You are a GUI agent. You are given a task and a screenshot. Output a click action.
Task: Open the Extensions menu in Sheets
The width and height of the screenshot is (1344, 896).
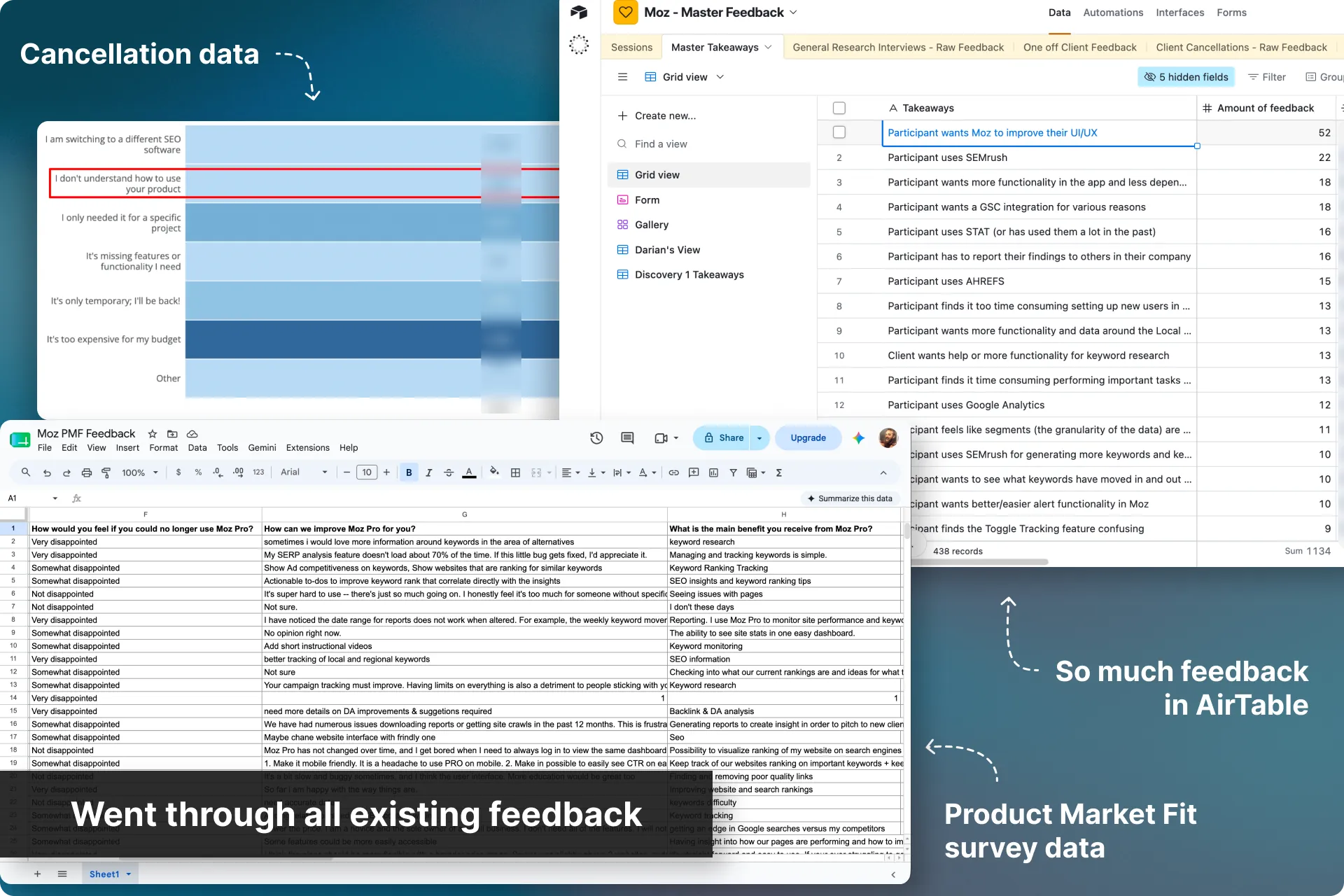[307, 448]
